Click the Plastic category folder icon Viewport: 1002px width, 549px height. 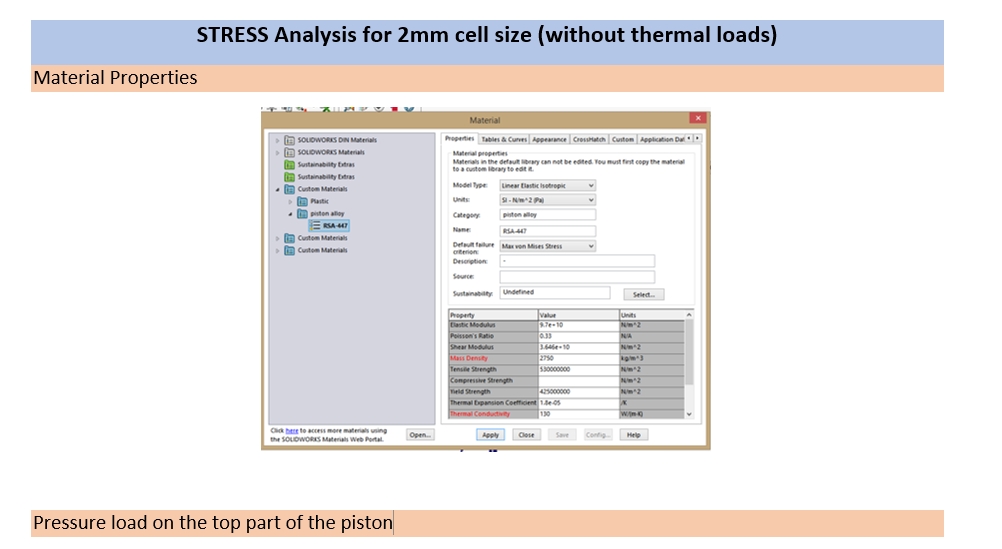point(300,201)
